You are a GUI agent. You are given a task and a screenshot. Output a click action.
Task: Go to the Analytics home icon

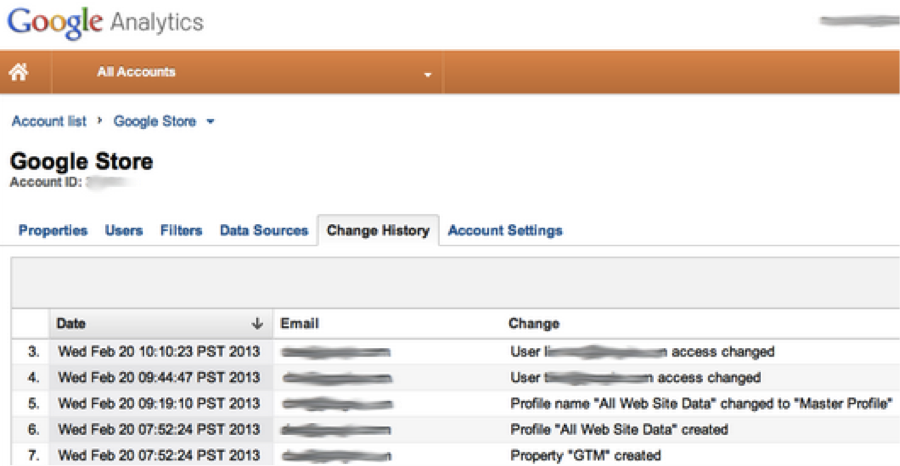coord(19,72)
